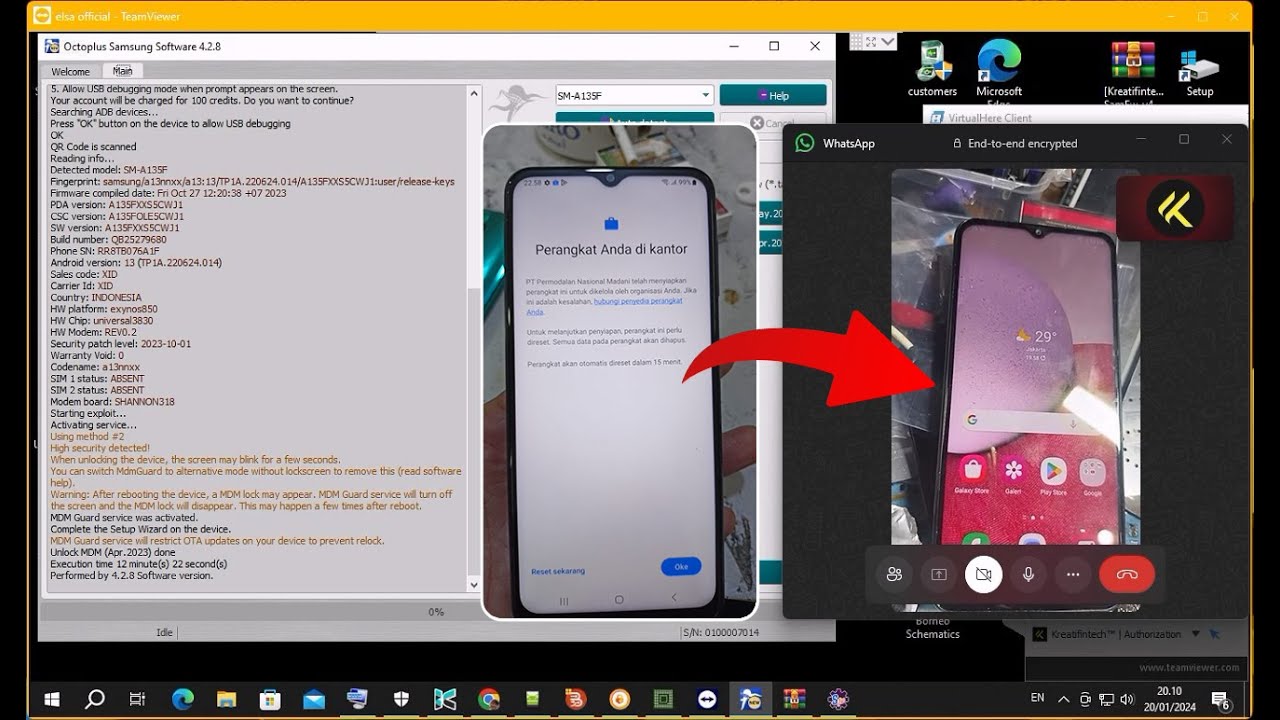The image size is (1280, 720).
Task: Open participants list in the WhatsApp call
Action: [x=894, y=574]
